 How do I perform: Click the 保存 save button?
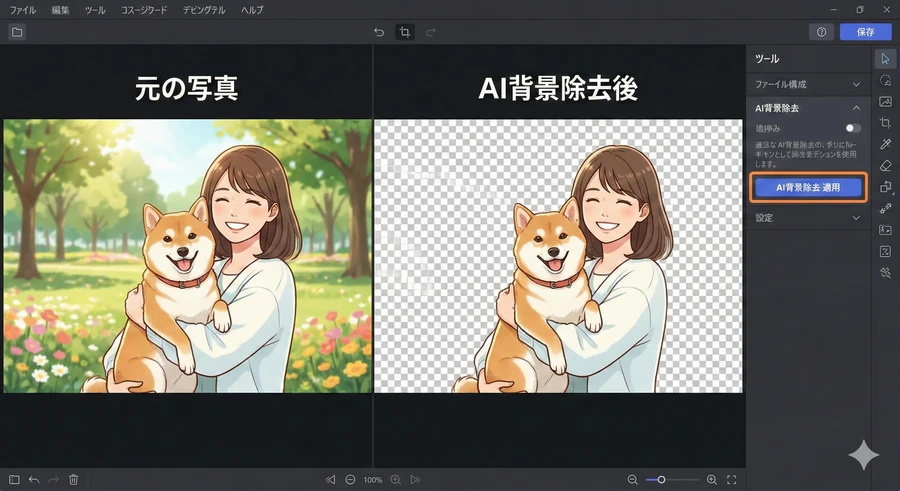(865, 32)
